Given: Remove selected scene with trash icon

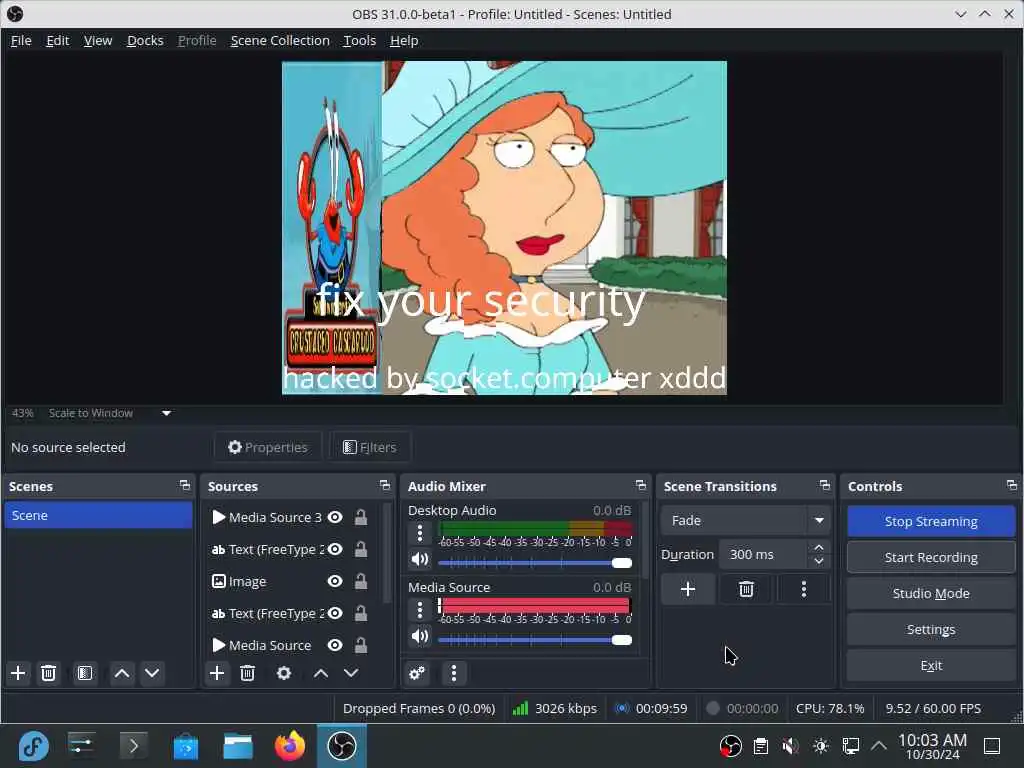Looking at the screenshot, I should pos(48,673).
